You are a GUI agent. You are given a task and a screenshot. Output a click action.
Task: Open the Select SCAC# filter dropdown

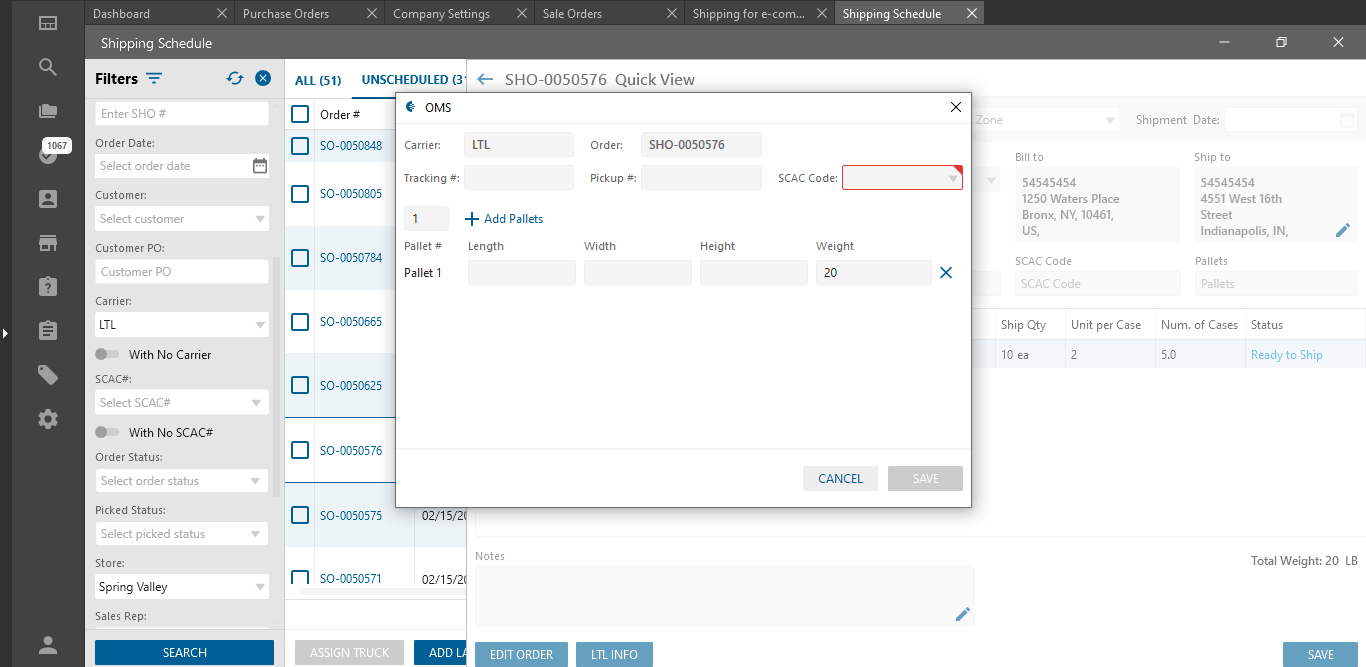pyautogui.click(x=182, y=403)
